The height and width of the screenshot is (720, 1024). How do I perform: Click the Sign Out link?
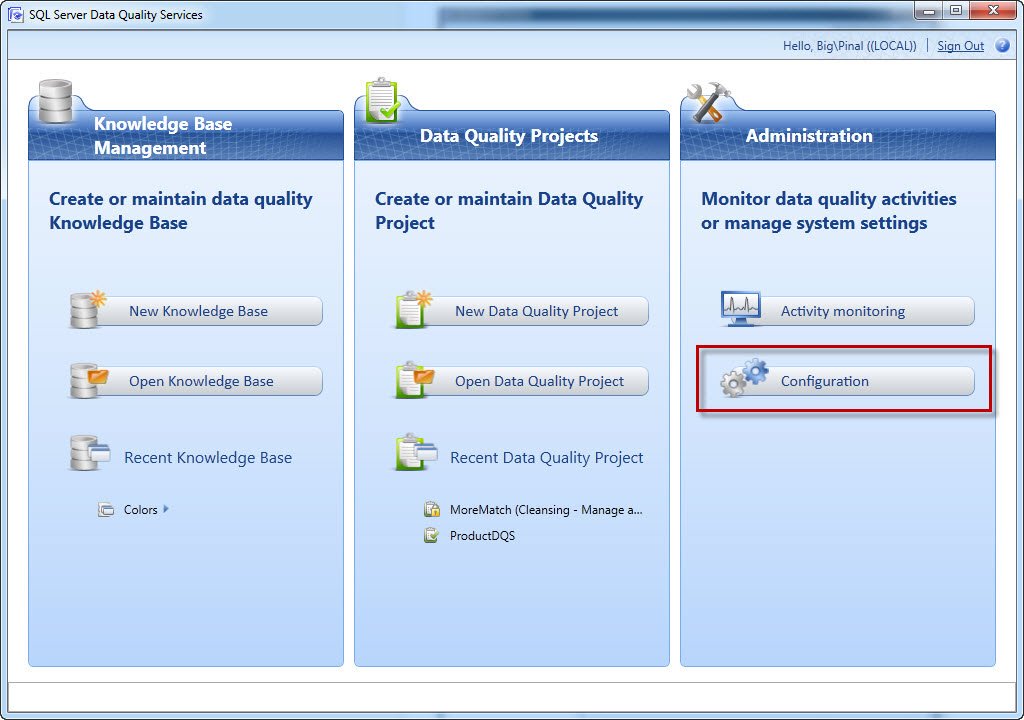[960, 46]
